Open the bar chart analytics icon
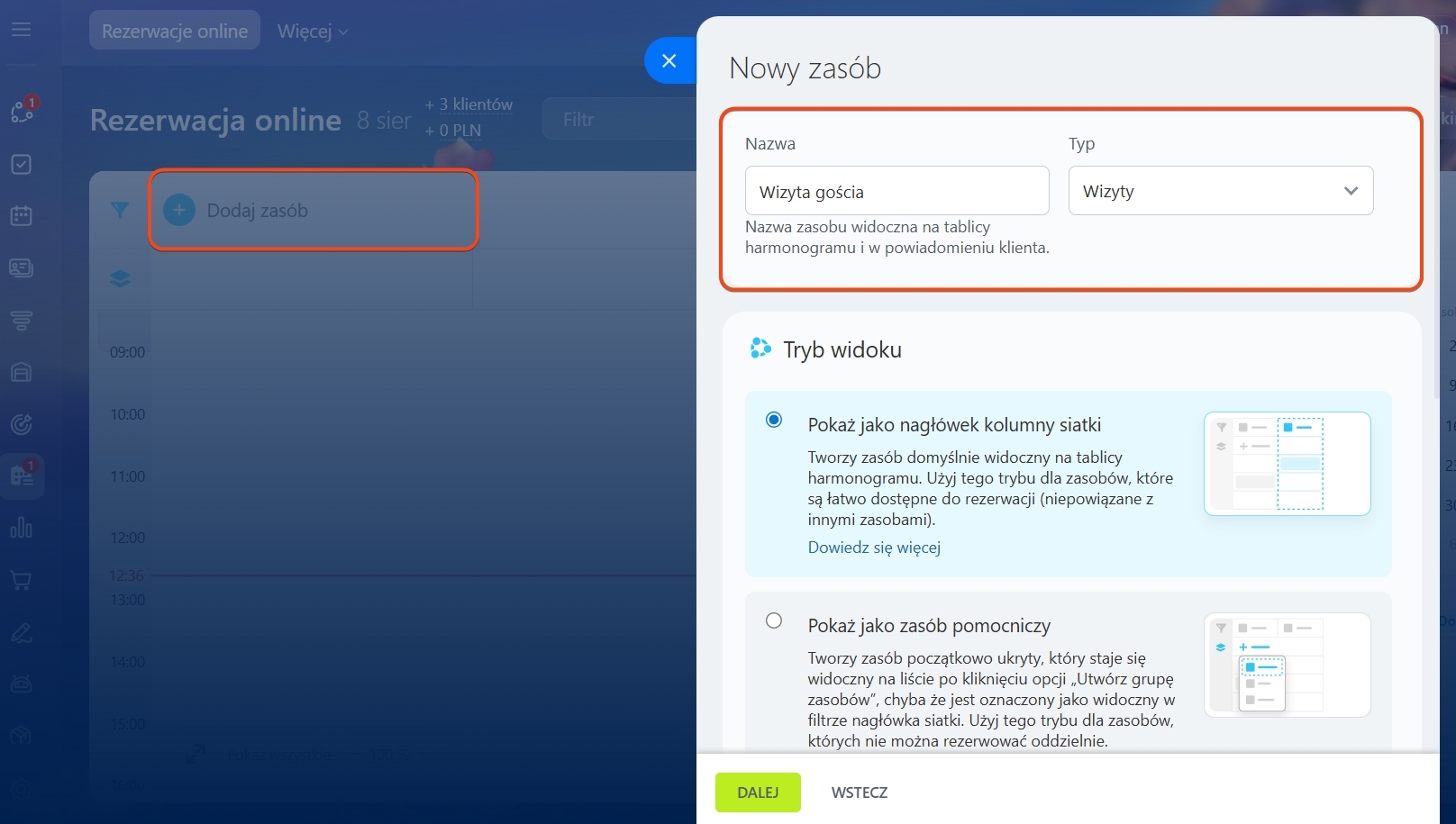Viewport: 1456px width, 824px height. coord(21,528)
